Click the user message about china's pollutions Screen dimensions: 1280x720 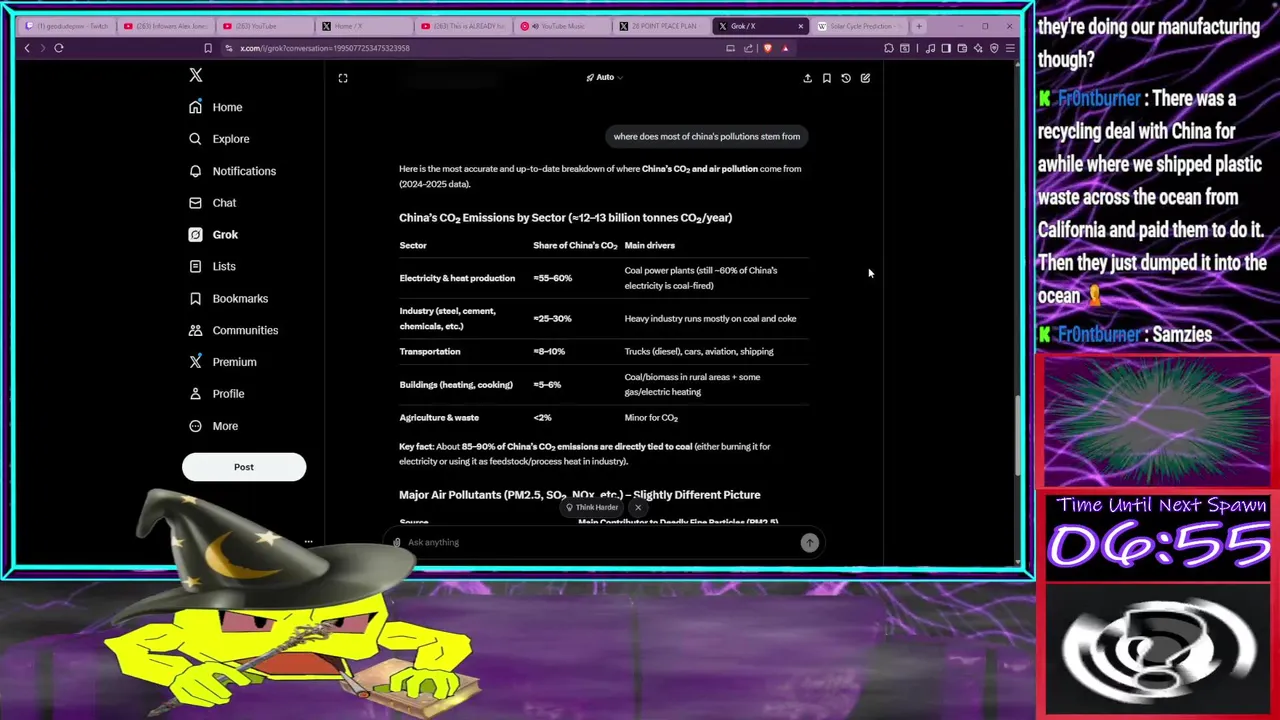pyautogui.click(x=707, y=136)
